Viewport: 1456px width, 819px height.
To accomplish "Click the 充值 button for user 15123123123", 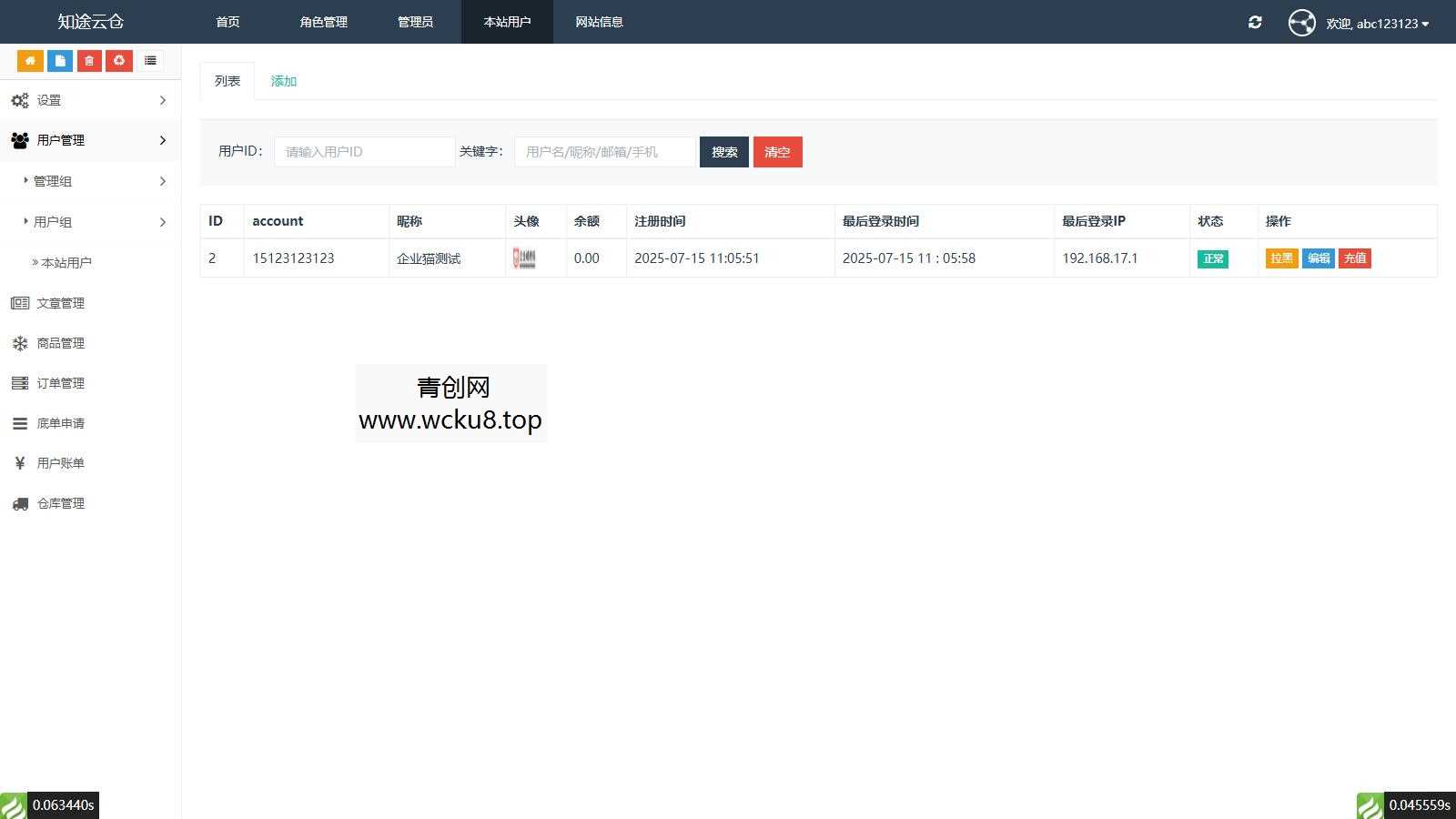I will click(1354, 258).
